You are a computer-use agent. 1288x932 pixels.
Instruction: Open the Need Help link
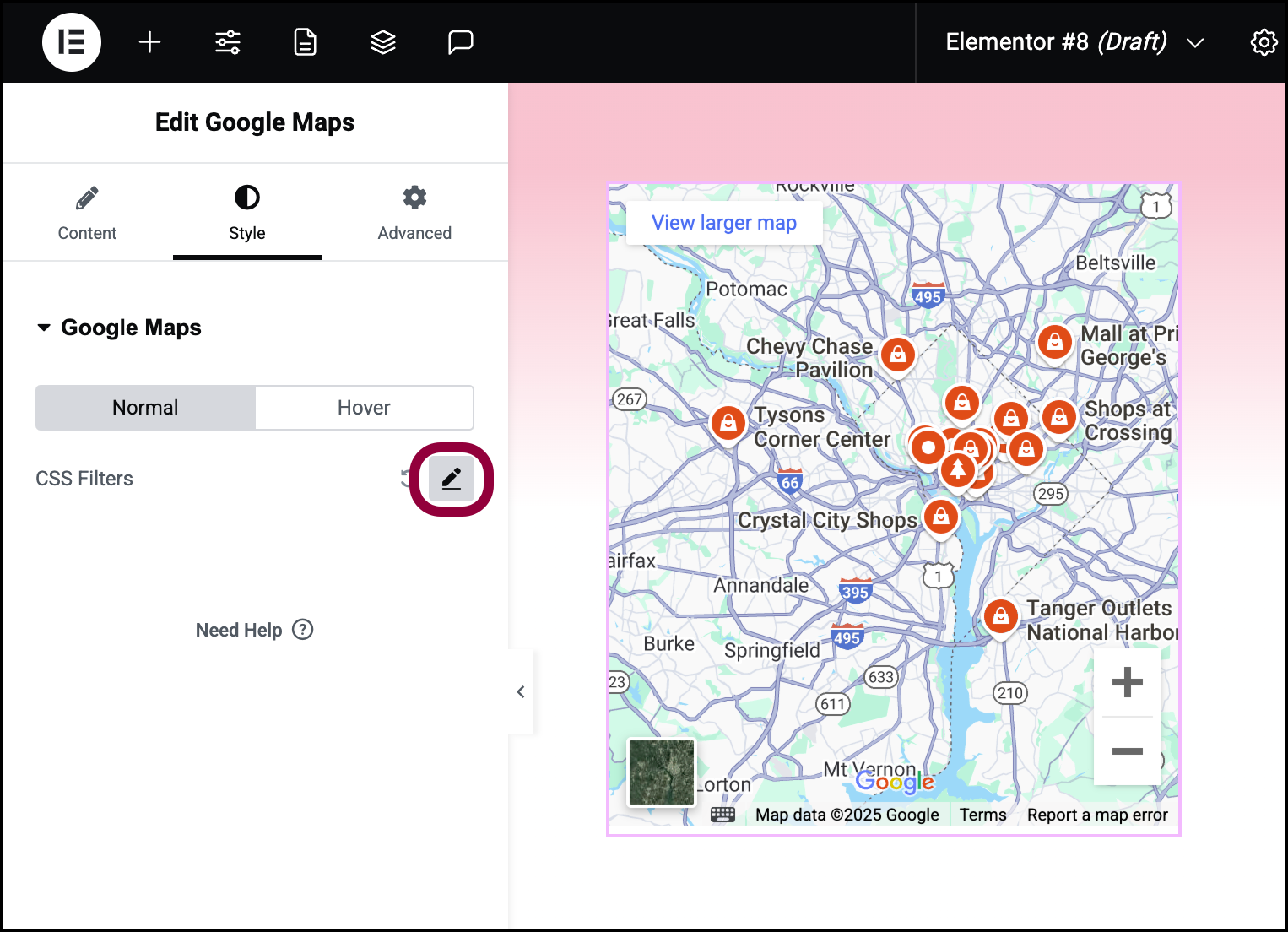pyautogui.click(x=254, y=630)
